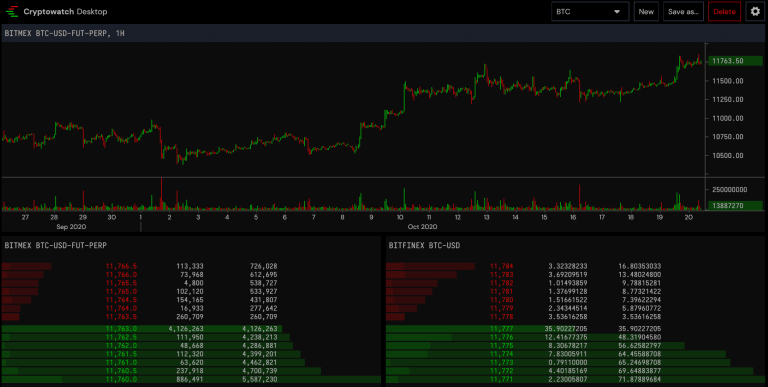Screen dimensions: 768x387
Task: Click the 11500.00 price axis label
Action: 728,80
